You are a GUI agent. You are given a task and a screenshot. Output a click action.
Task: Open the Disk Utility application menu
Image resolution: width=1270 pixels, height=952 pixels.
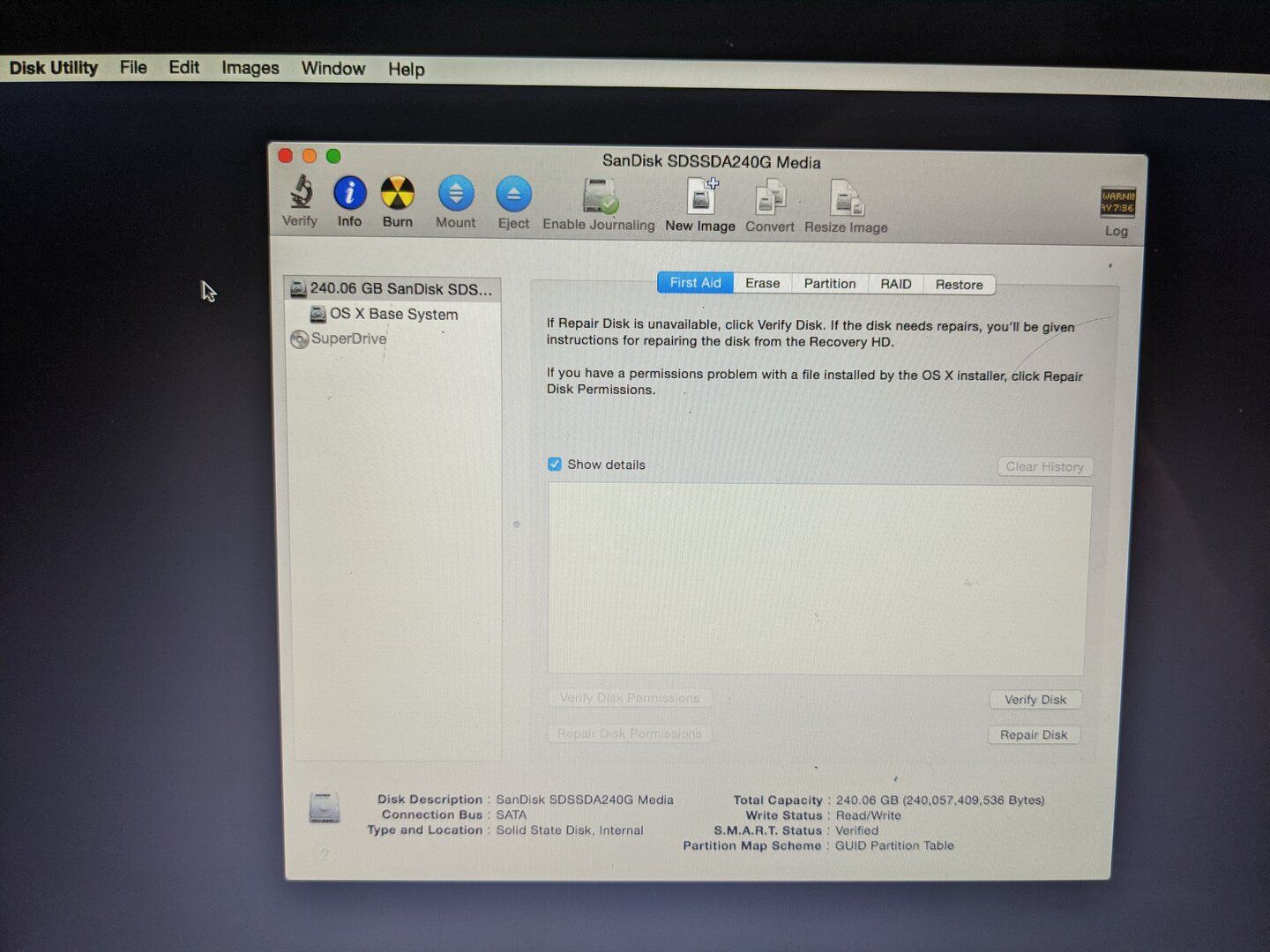pos(54,68)
